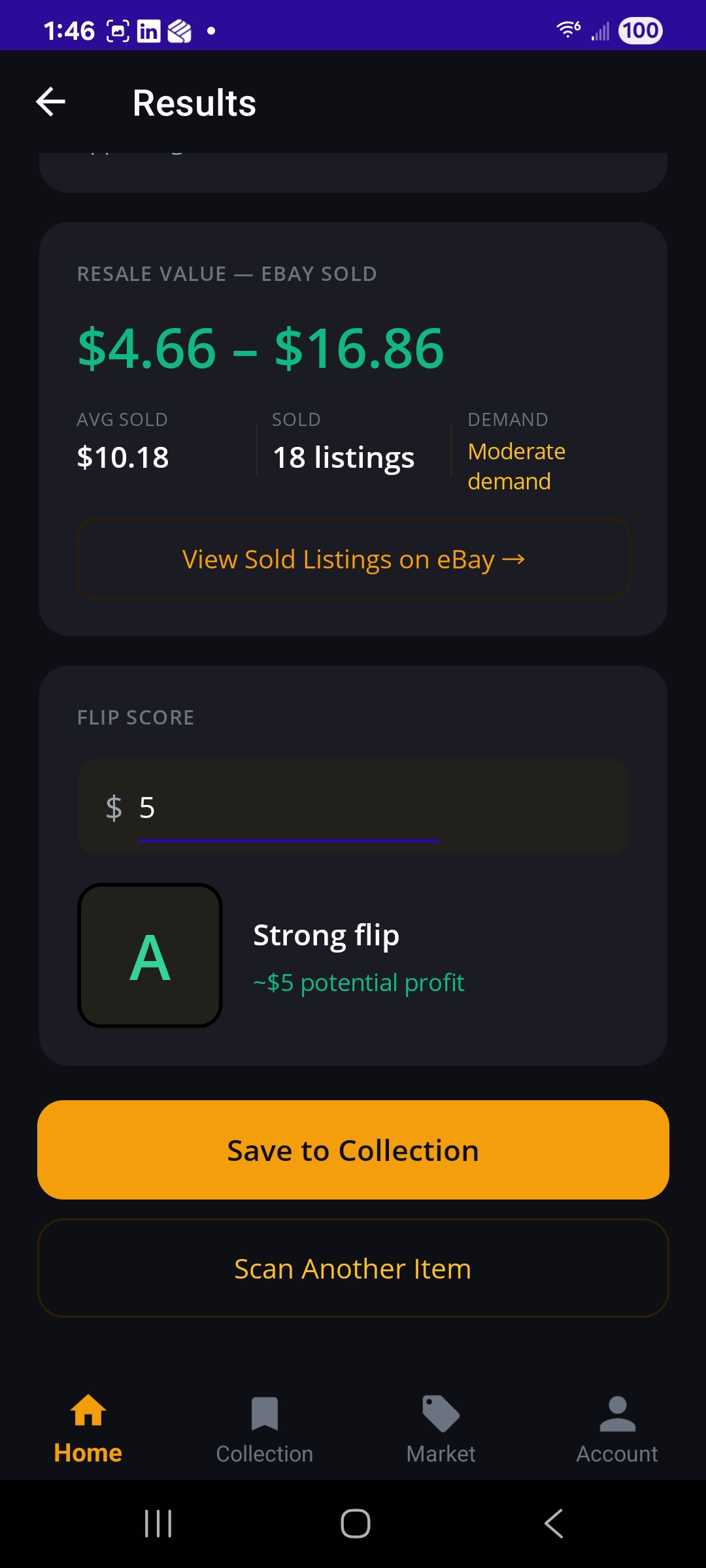The height and width of the screenshot is (1568, 706).
Task: Tap the 18 listings sold count
Action: pyautogui.click(x=343, y=457)
